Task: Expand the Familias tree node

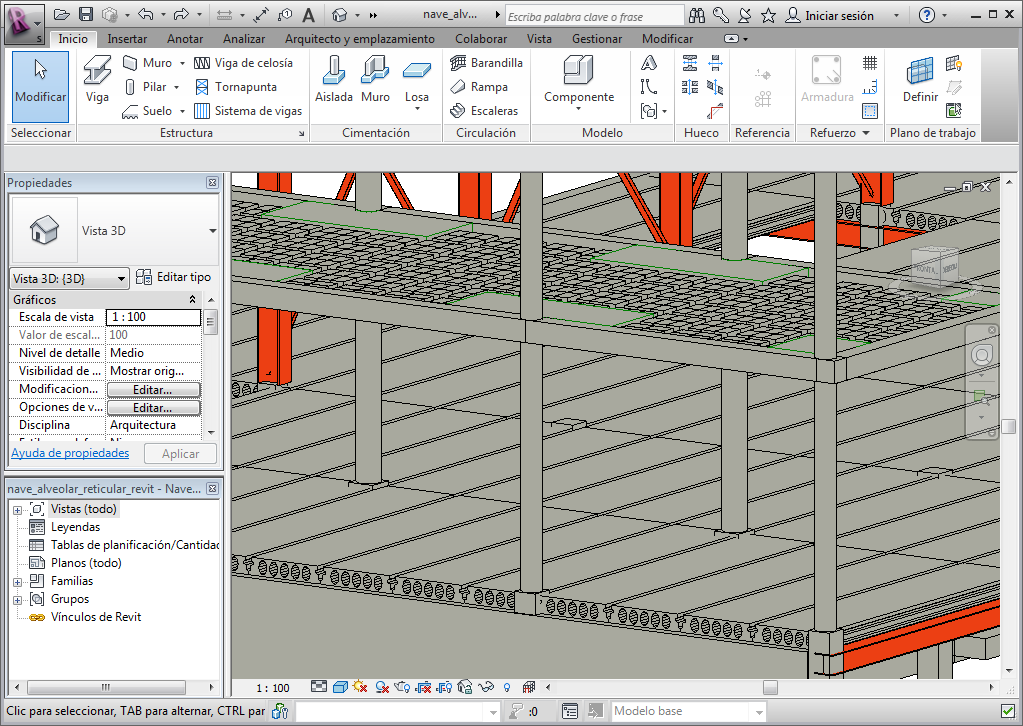Action: 17,581
